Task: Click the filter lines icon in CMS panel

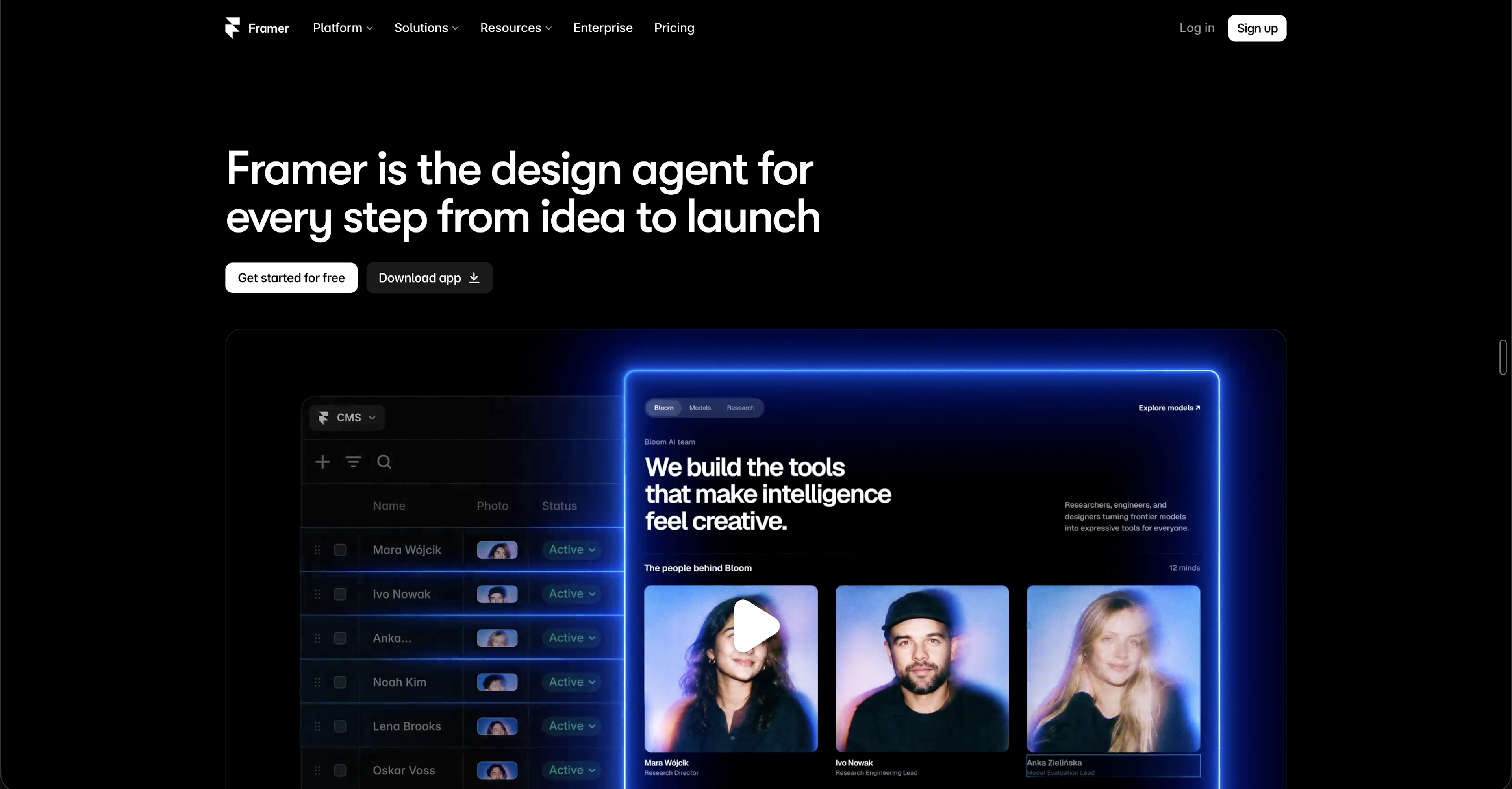Action: click(x=353, y=462)
